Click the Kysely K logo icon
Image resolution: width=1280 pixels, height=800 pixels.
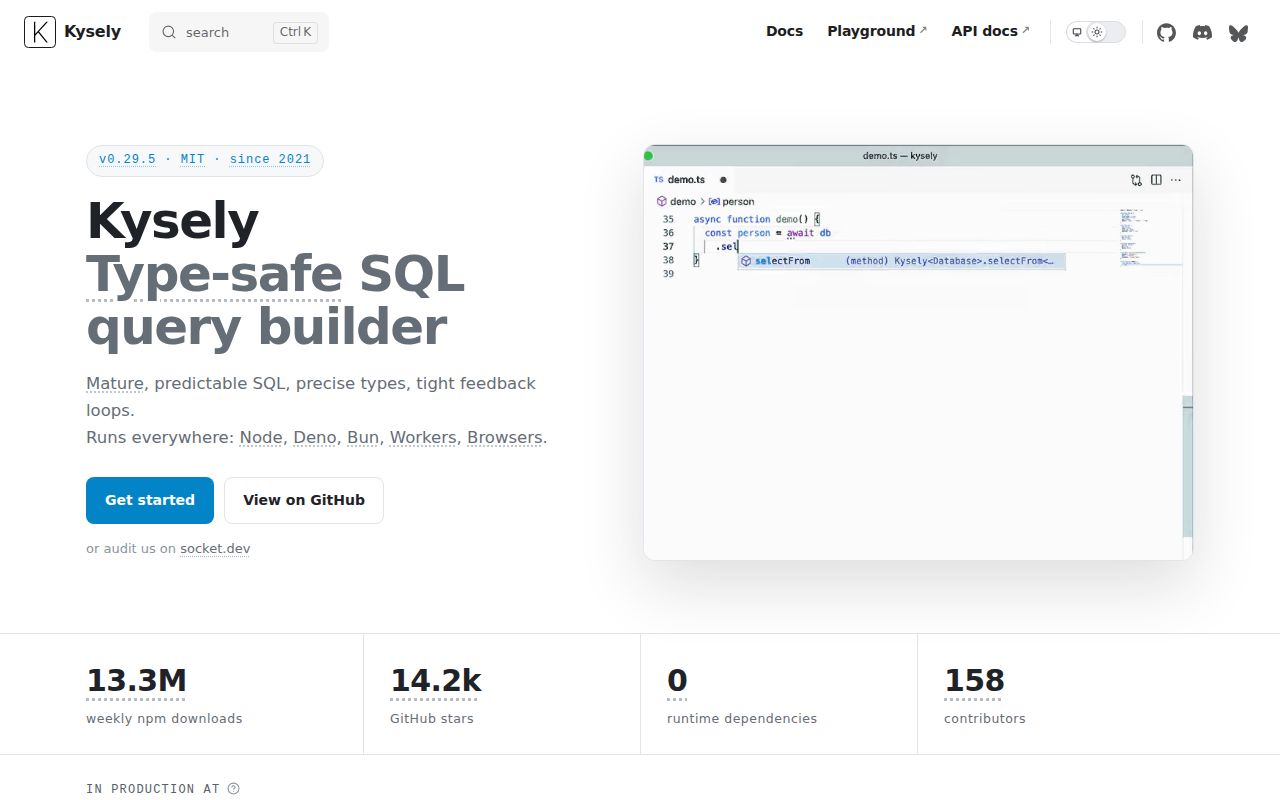(40, 32)
